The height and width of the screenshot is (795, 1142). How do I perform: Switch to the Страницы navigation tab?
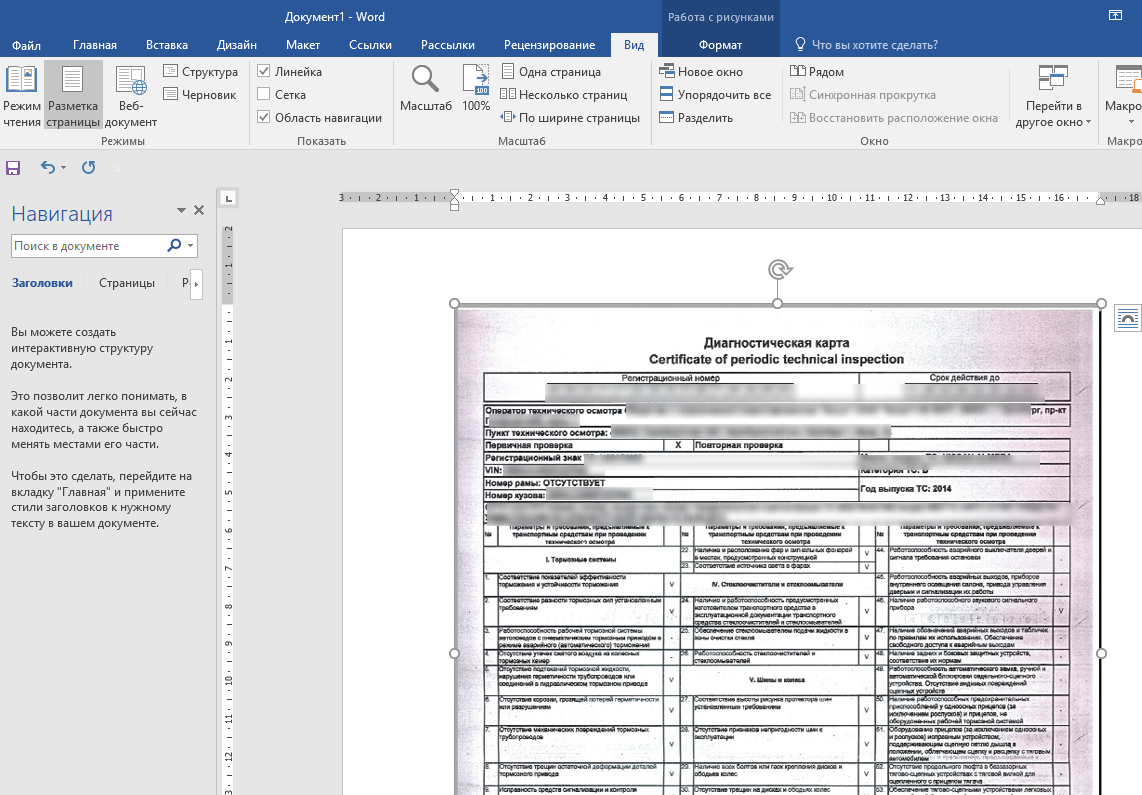127,283
